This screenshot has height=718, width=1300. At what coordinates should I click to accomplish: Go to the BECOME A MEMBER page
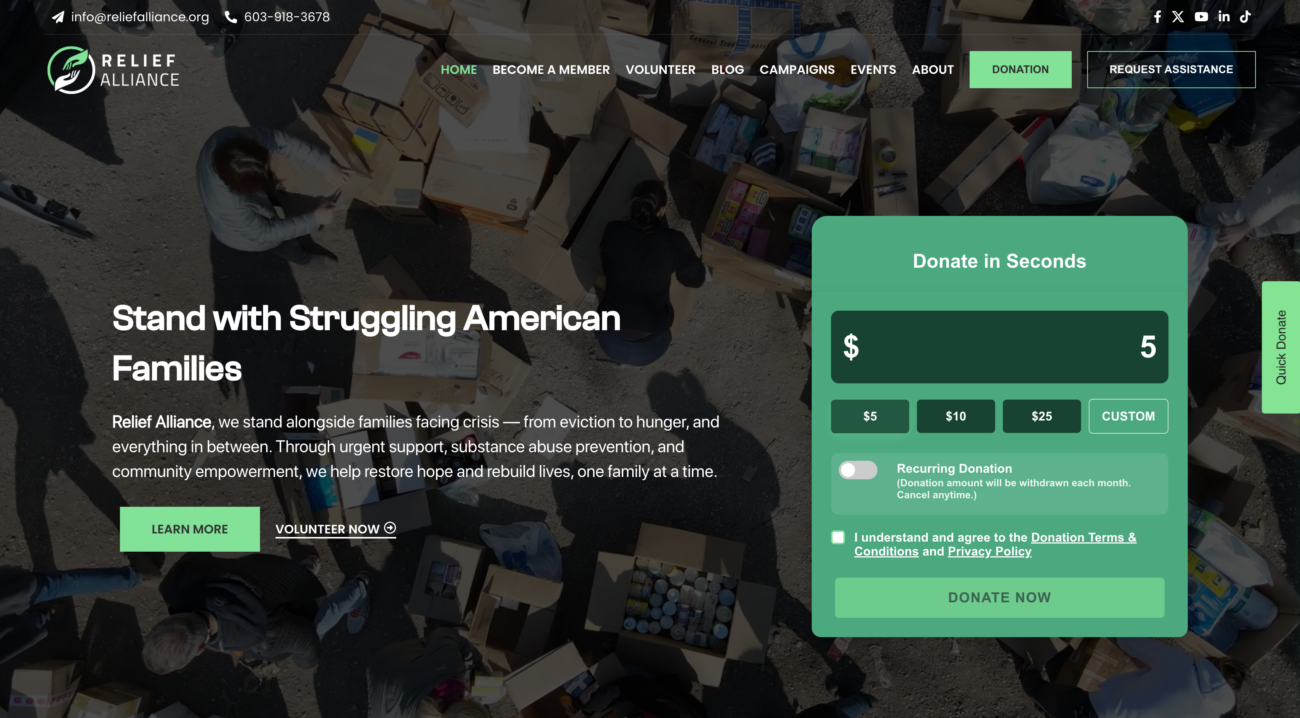(x=551, y=70)
